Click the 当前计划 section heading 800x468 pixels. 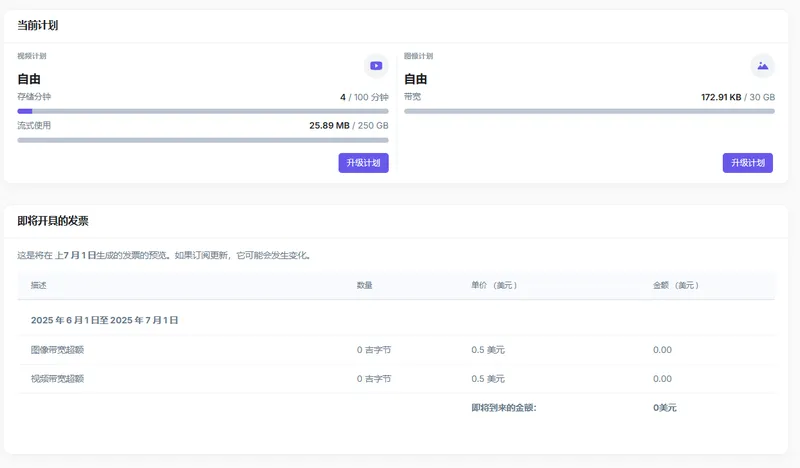click(x=37, y=25)
